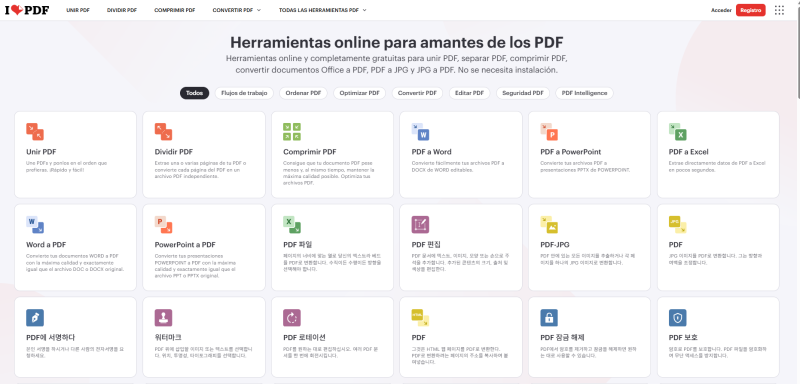
Task: Open the PDF a Word tool icon
Action: coord(420,132)
